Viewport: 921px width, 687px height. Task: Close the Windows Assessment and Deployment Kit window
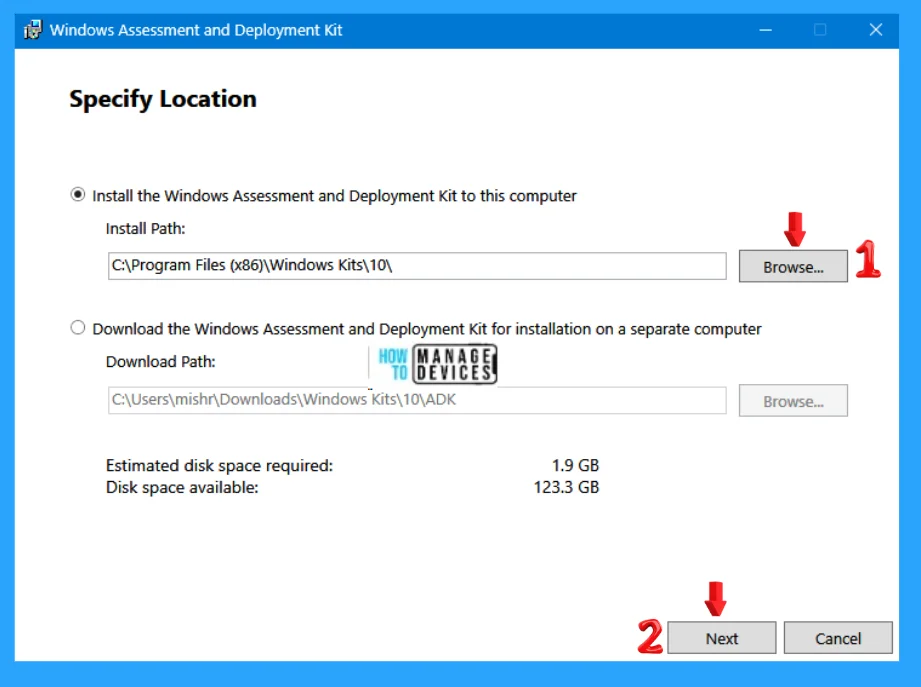(x=876, y=30)
